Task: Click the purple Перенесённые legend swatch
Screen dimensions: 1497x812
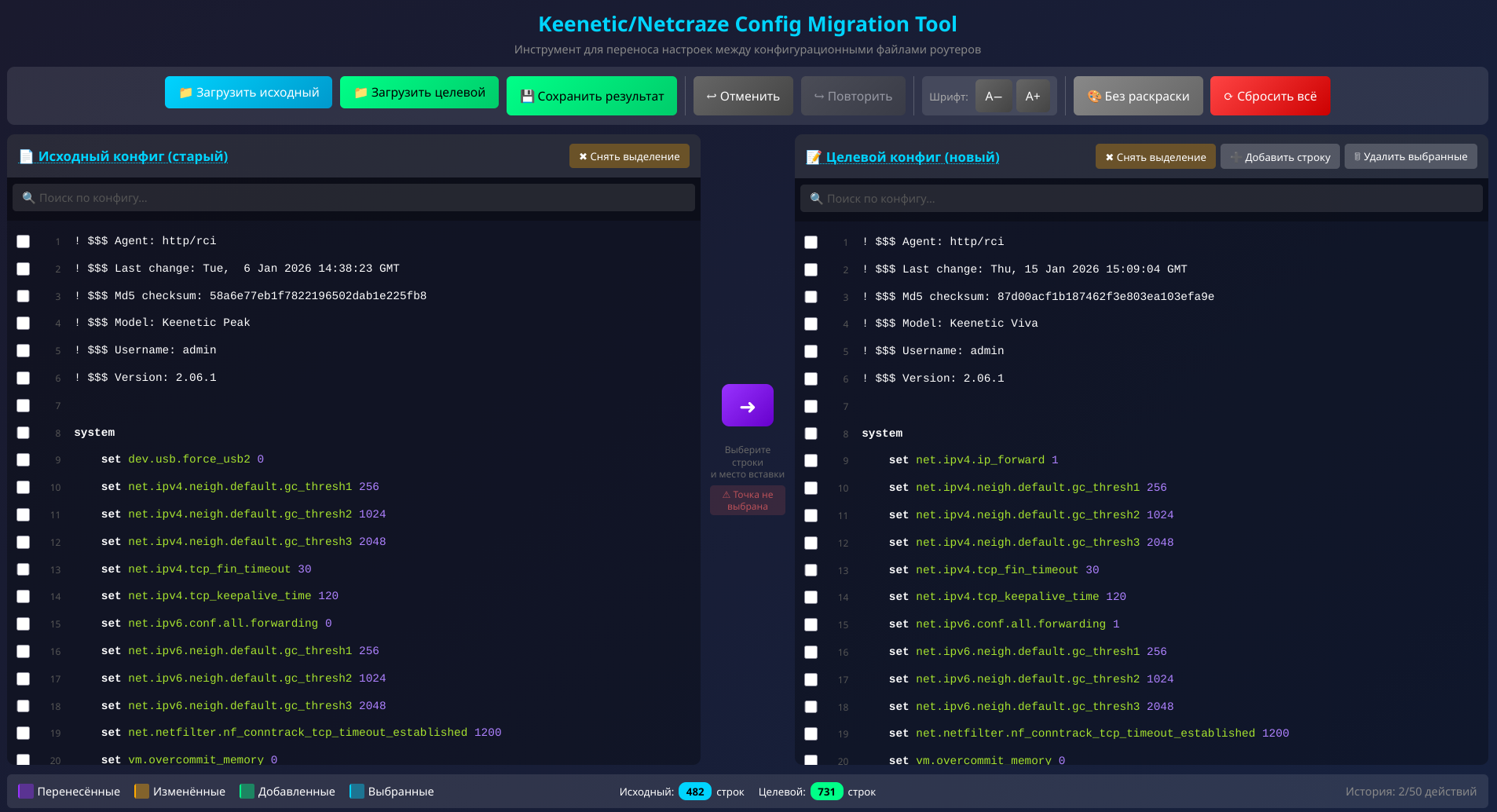Action: pyautogui.click(x=26, y=792)
